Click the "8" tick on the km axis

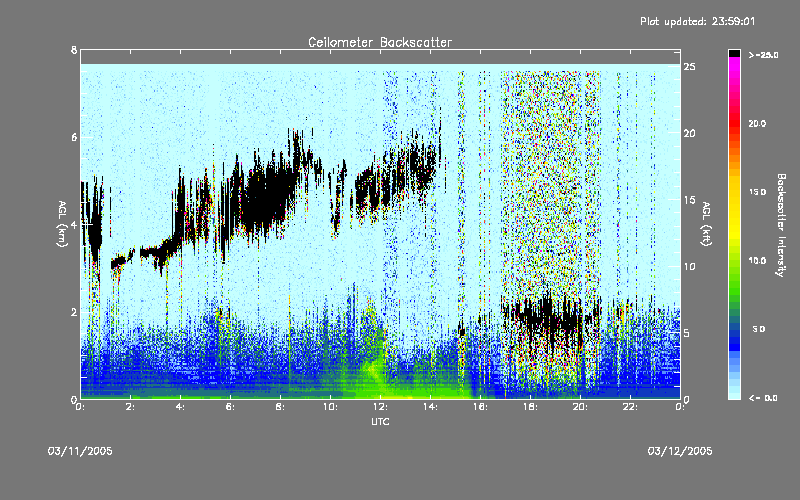click(x=74, y=50)
